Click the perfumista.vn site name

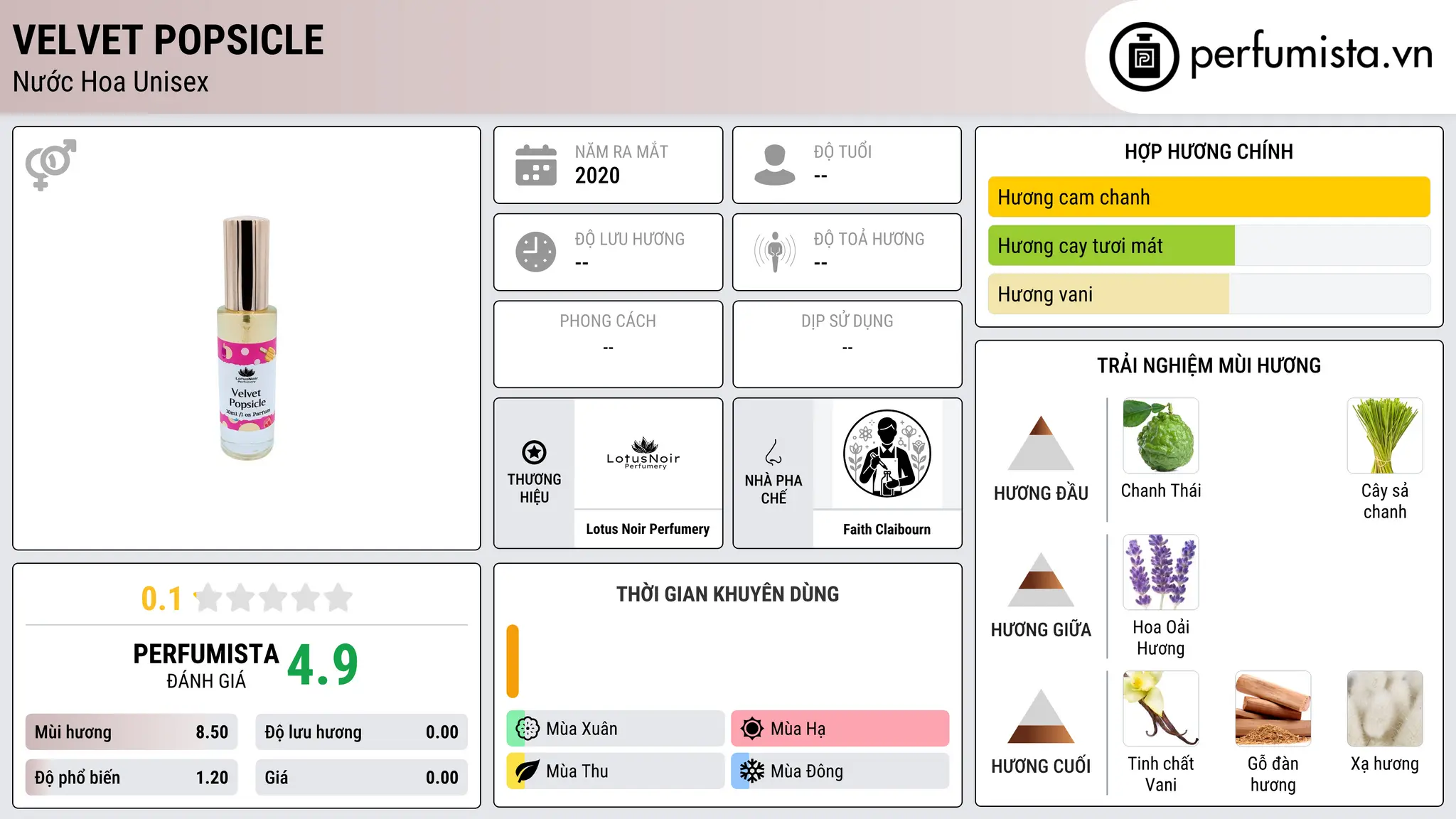(1311, 55)
